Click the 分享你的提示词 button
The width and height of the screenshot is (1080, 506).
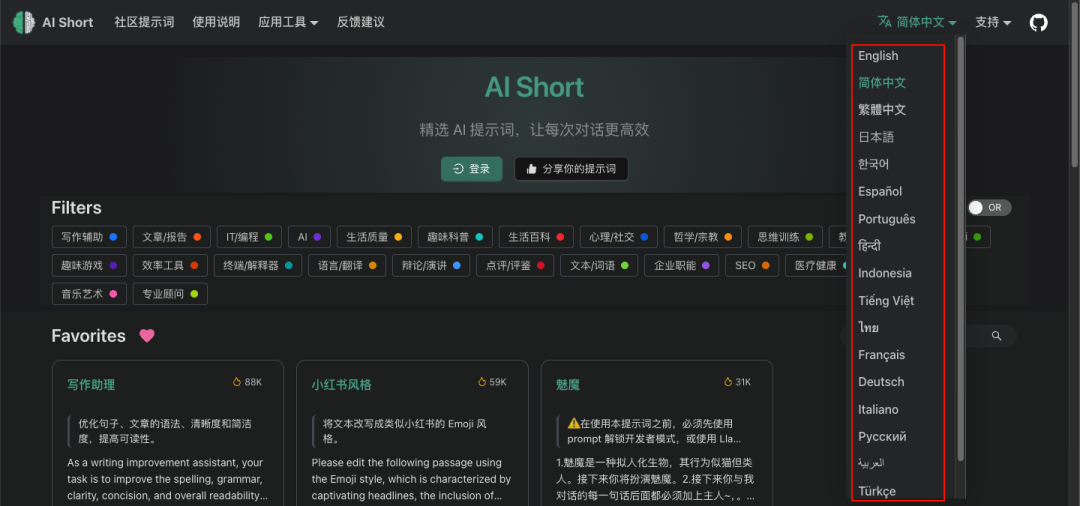coord(571,169)
